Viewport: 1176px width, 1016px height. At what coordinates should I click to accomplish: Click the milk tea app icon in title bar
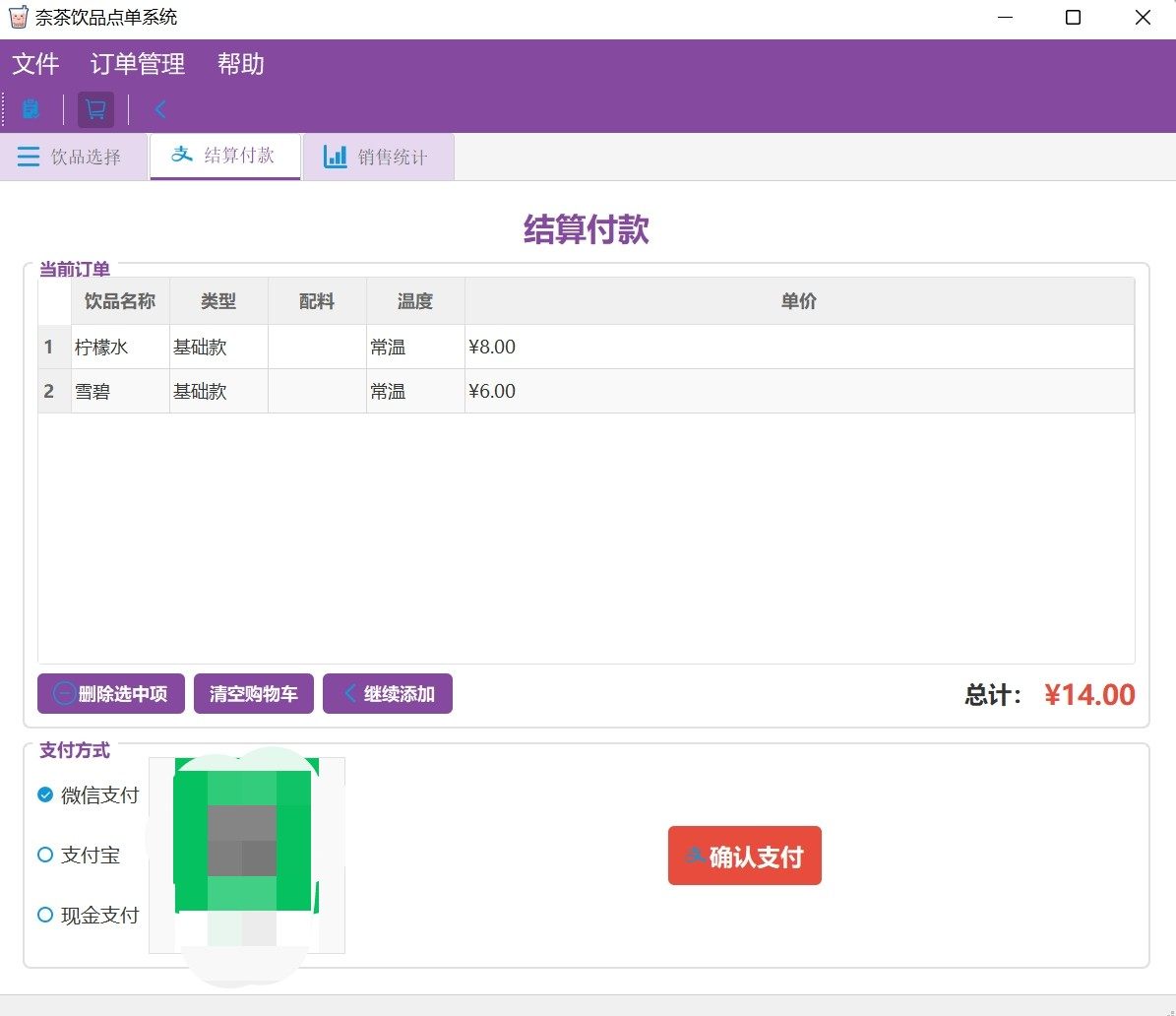(x=18, y=18)
